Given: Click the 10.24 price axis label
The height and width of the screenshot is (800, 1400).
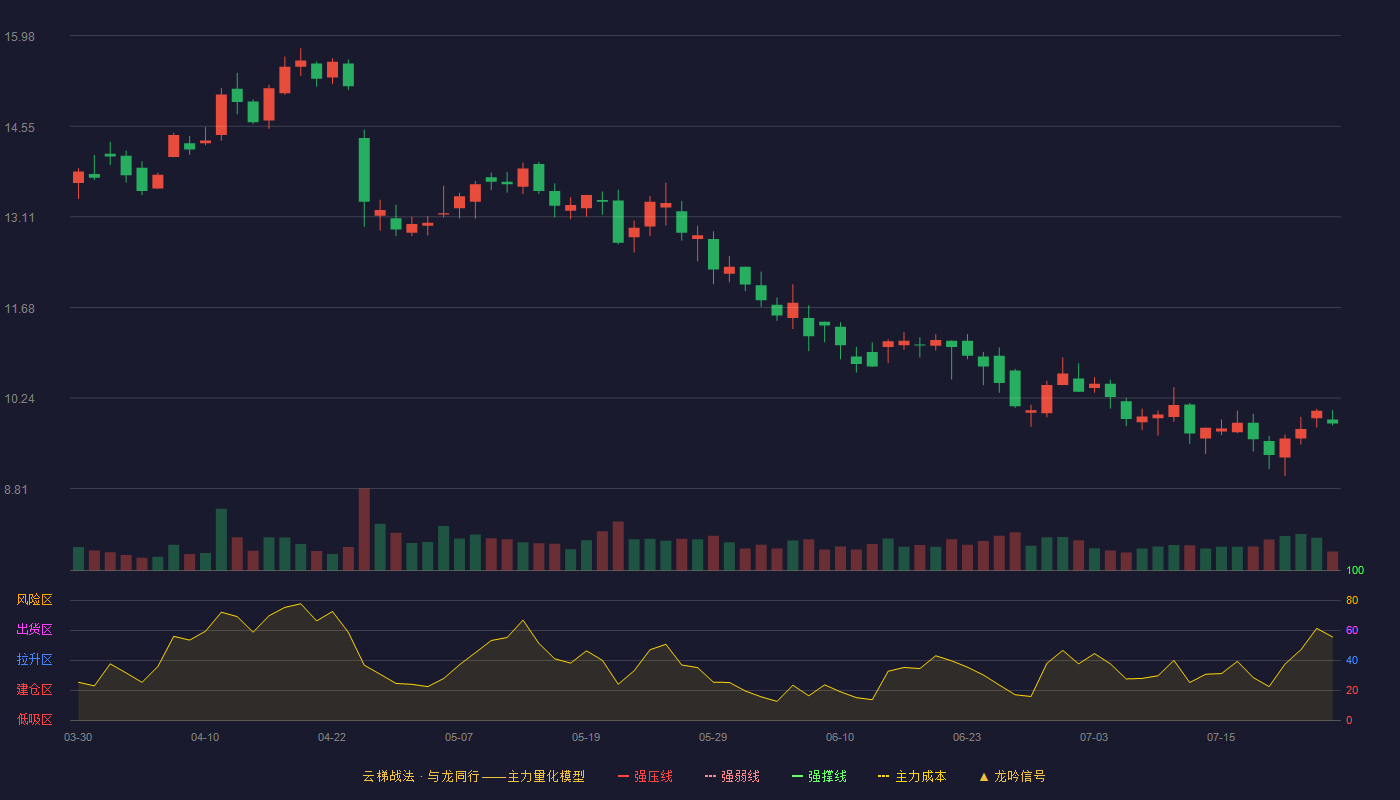Looking at the screenshot, I should click(x=19, y=399).
